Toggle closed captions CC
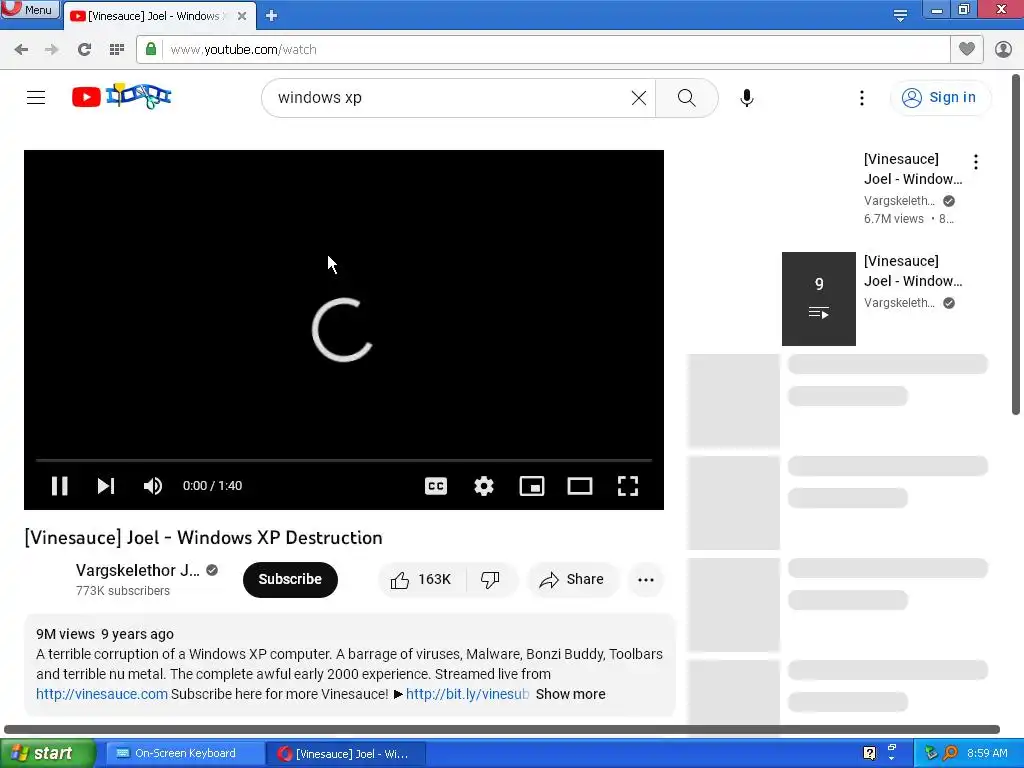 pyautogui.click(x=436, y=486)
